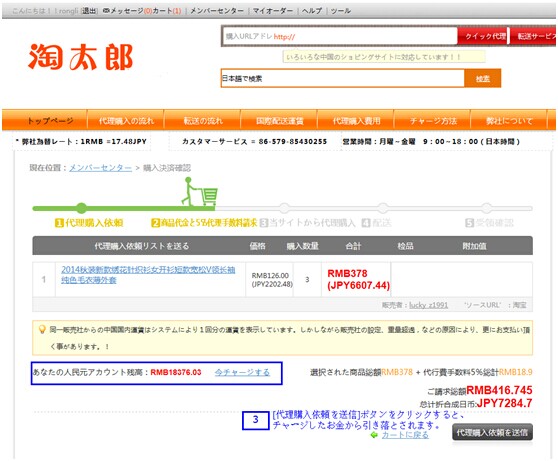Image resolution: width=558 pixels, height=461 pixels.
Task: Open the 国際配送運賃 navigation tab
Action: tap(279, 121)
